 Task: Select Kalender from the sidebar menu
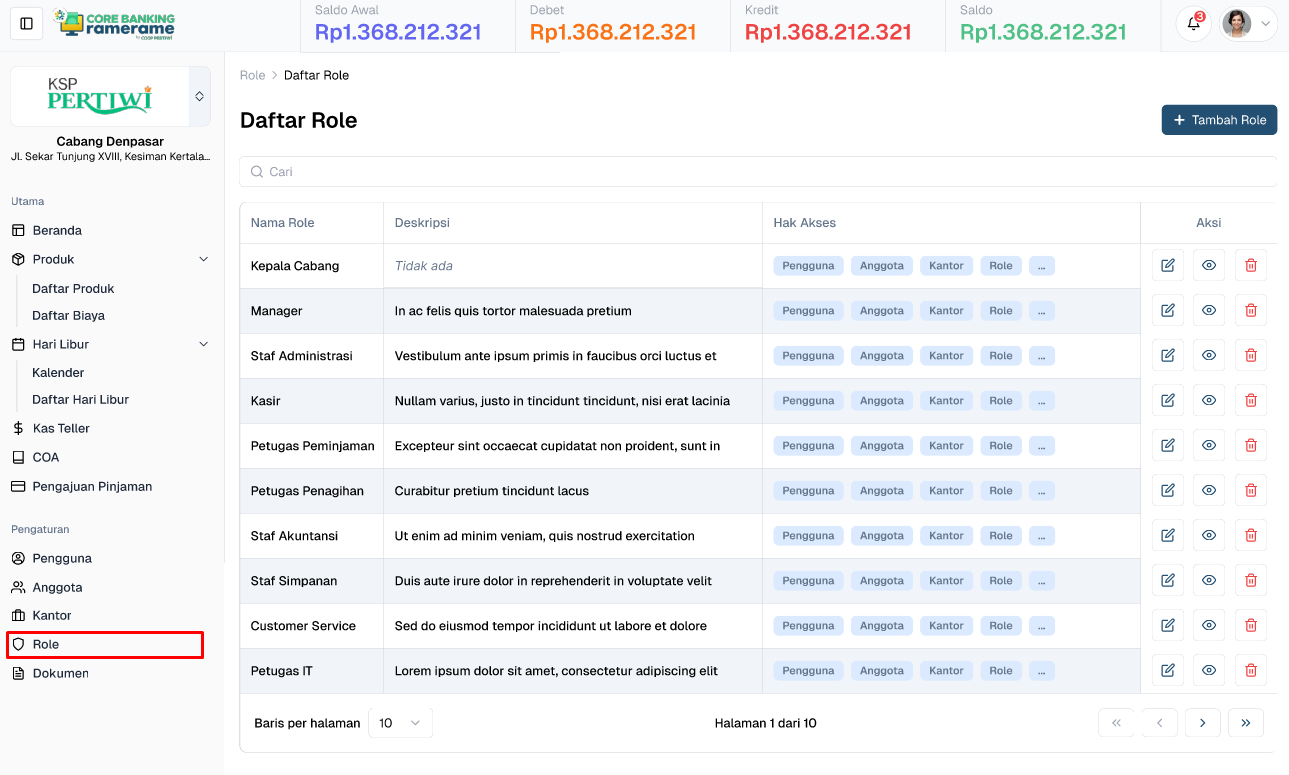click(58, 372)
